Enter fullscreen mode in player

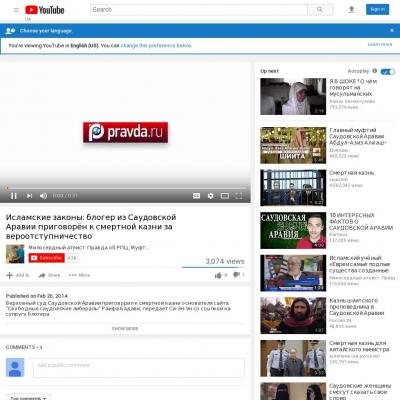pyautogui.click(x=239, y=196)
